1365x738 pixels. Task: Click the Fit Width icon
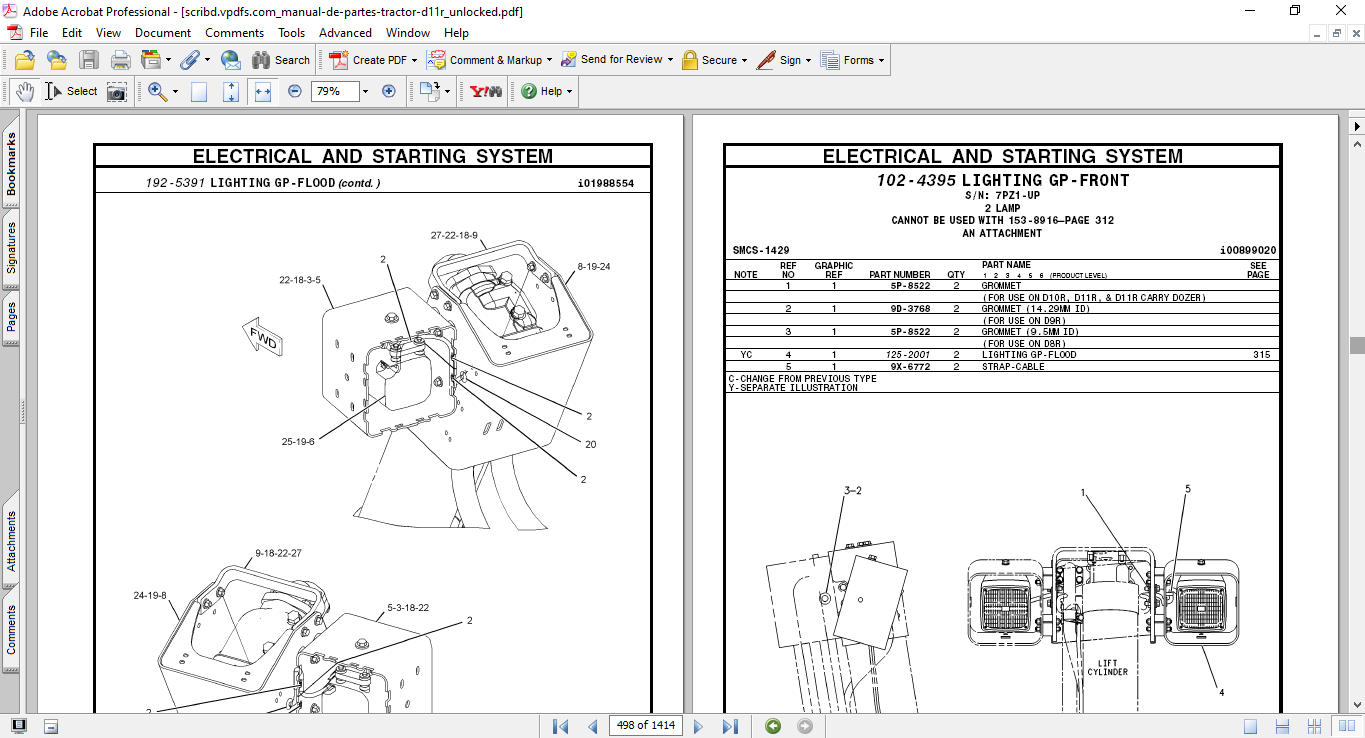tap(263, 91)
